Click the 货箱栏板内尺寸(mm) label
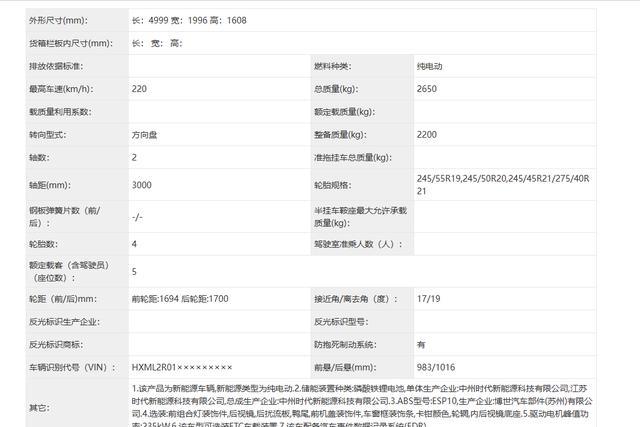The height and width of the screenshot is (427, 640). pos(70,43)
